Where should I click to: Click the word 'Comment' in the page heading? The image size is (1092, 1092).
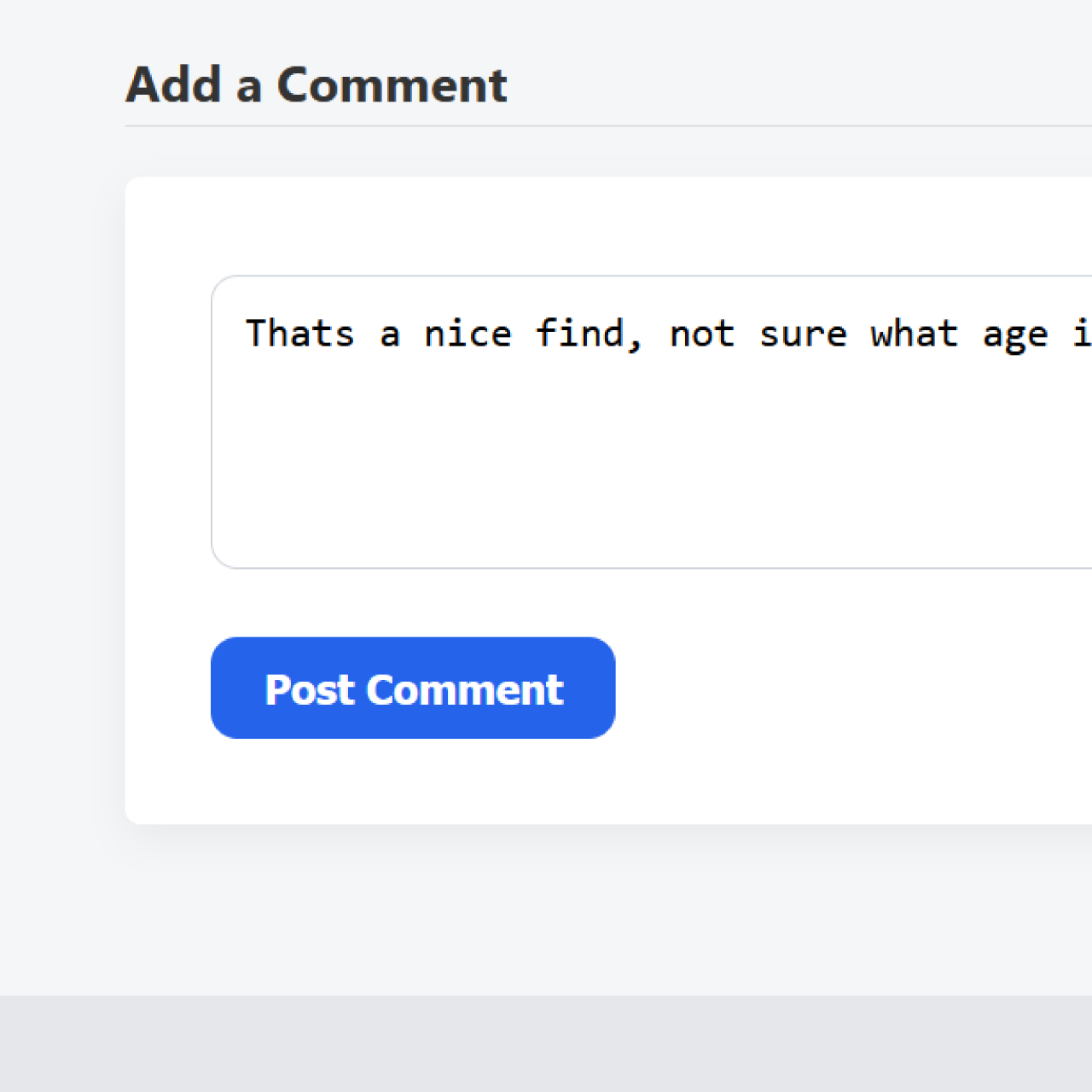[x=392, y=85]
